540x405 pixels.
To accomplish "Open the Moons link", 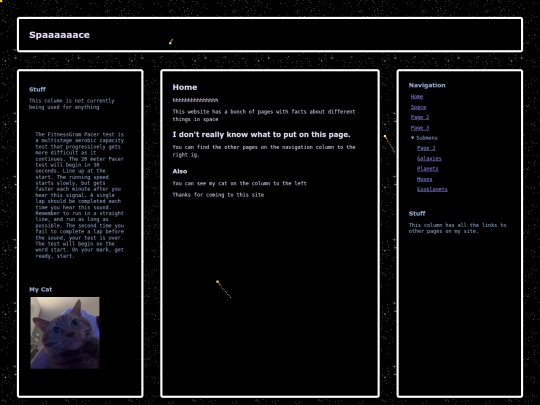I will tap(424, 179).
